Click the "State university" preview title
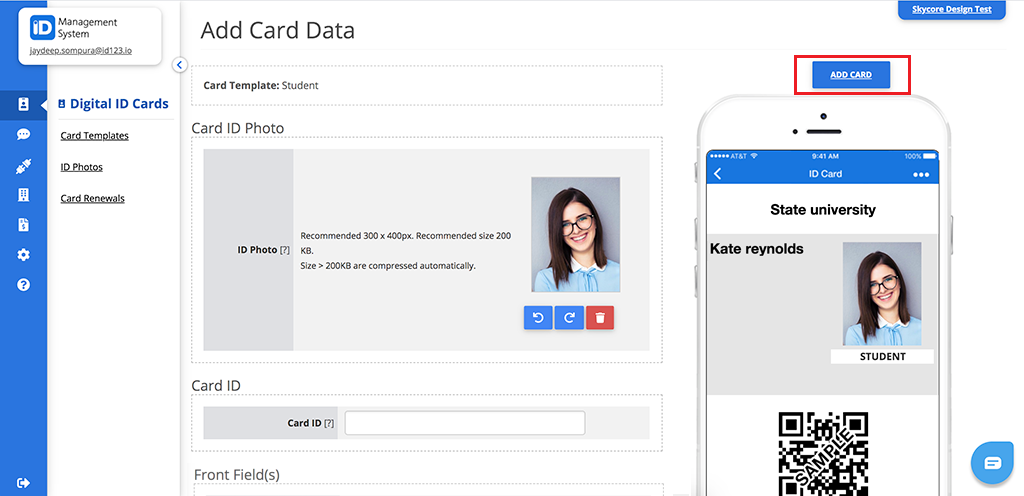 coord(823,209)
